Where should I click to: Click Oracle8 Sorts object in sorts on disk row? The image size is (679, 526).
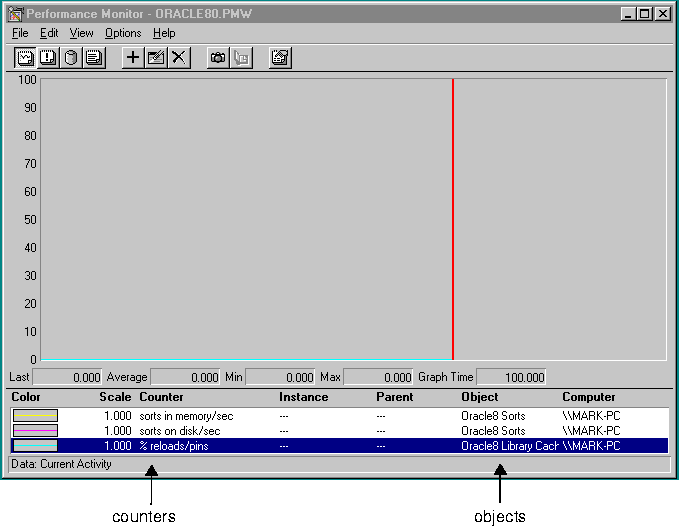point(493,431)
